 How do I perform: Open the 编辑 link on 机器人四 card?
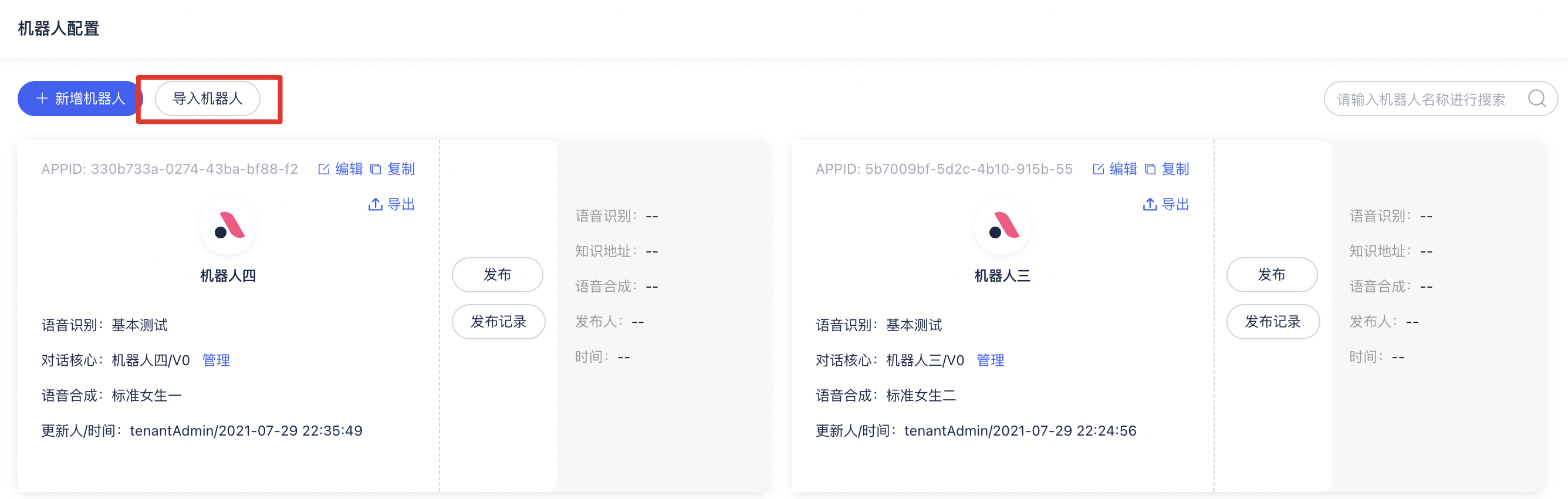coord(349,168)
